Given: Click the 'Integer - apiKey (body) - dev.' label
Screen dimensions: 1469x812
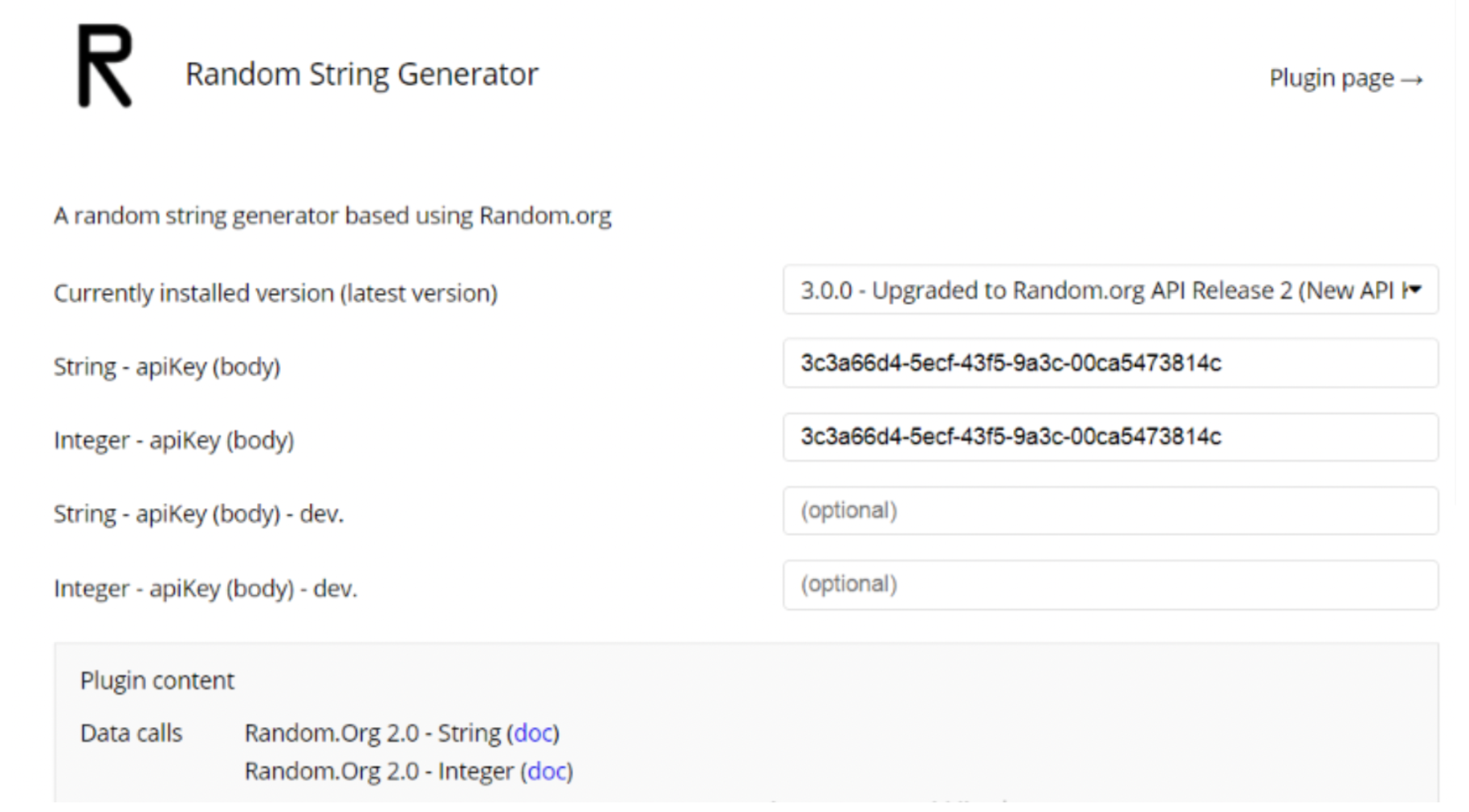Looking at the screenshot, I should click(205, 588).
